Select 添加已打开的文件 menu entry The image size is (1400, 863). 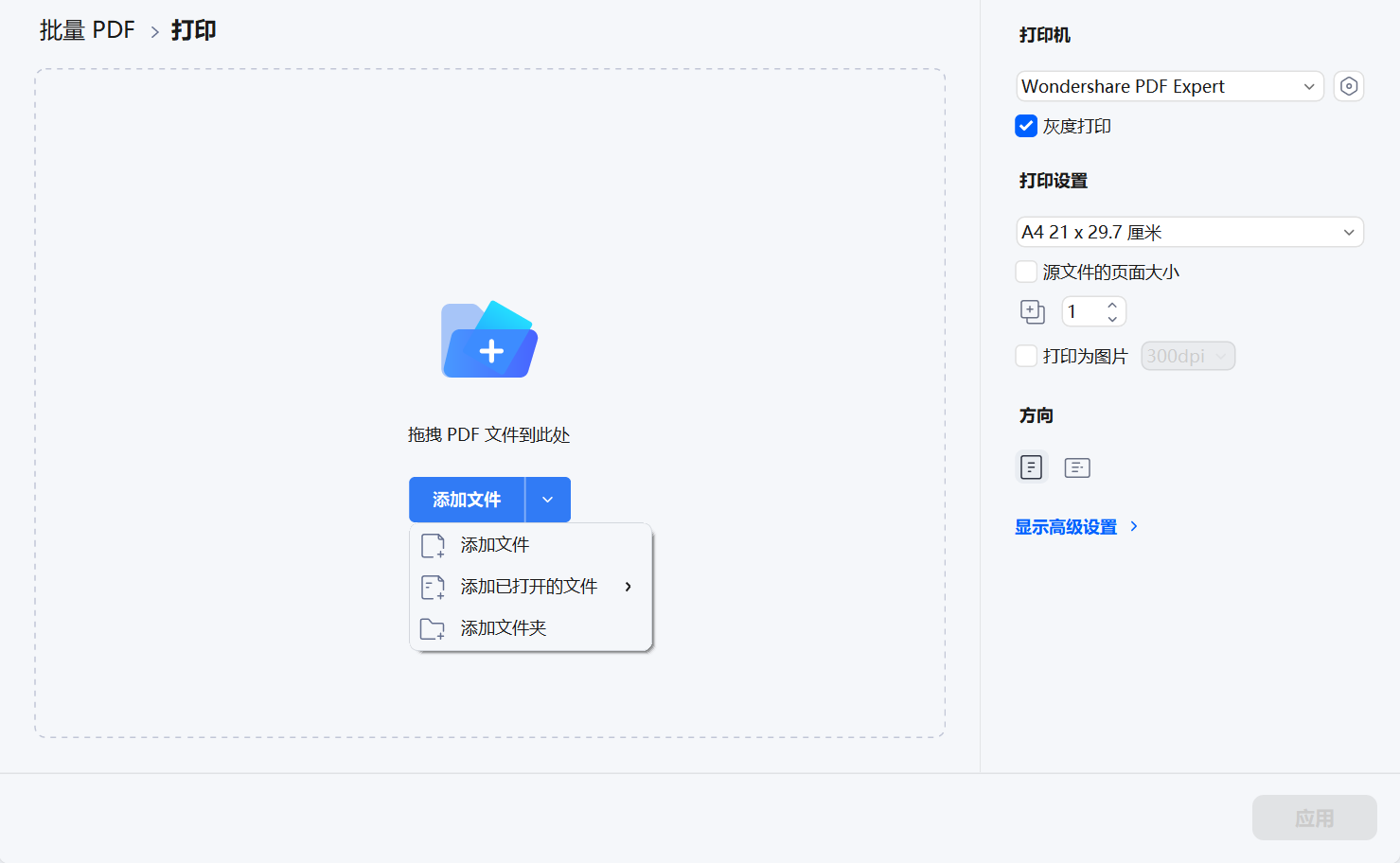coord(528,587)
